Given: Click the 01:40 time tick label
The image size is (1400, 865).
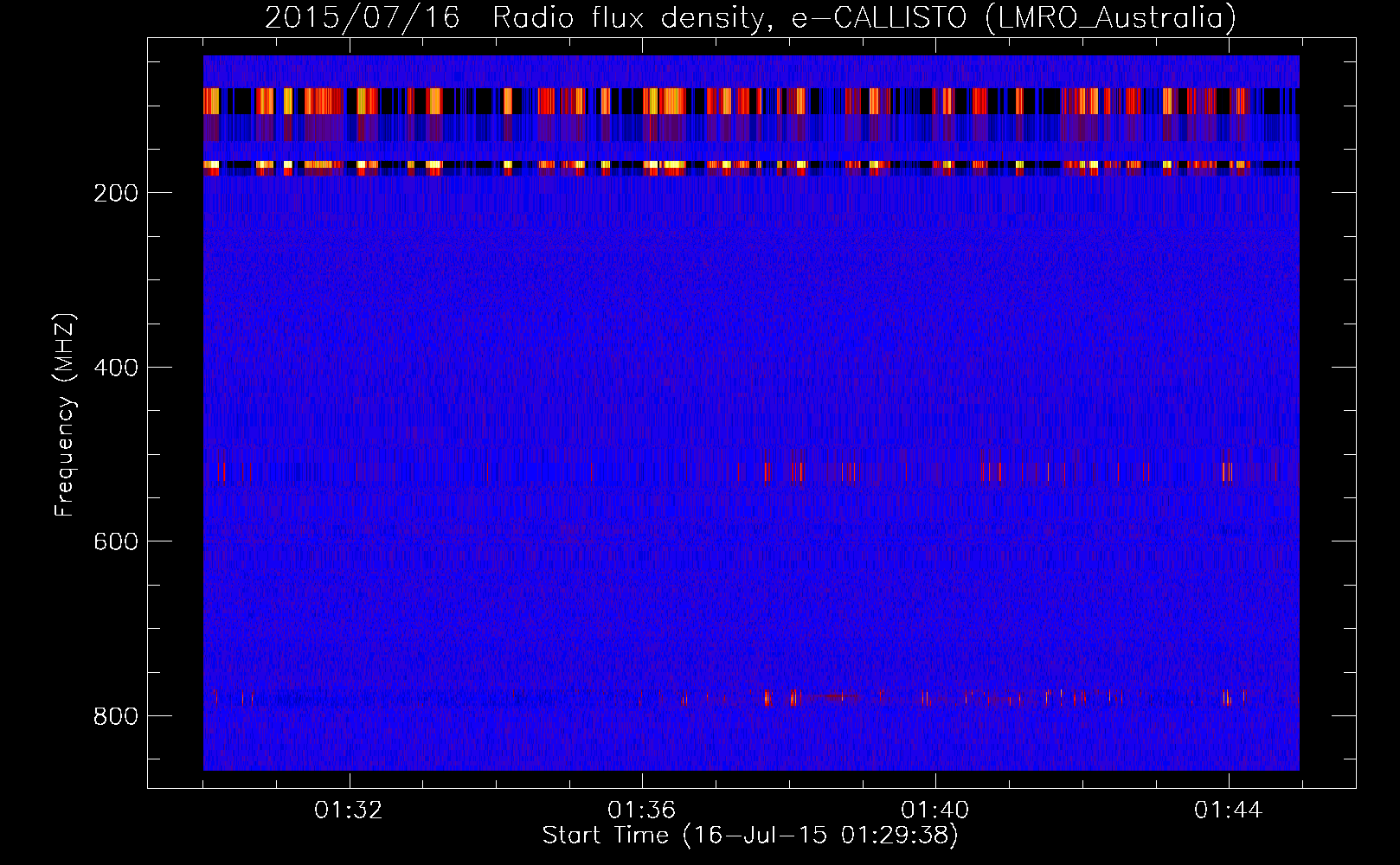Looking at the screenshot, I should click(935, 811).
